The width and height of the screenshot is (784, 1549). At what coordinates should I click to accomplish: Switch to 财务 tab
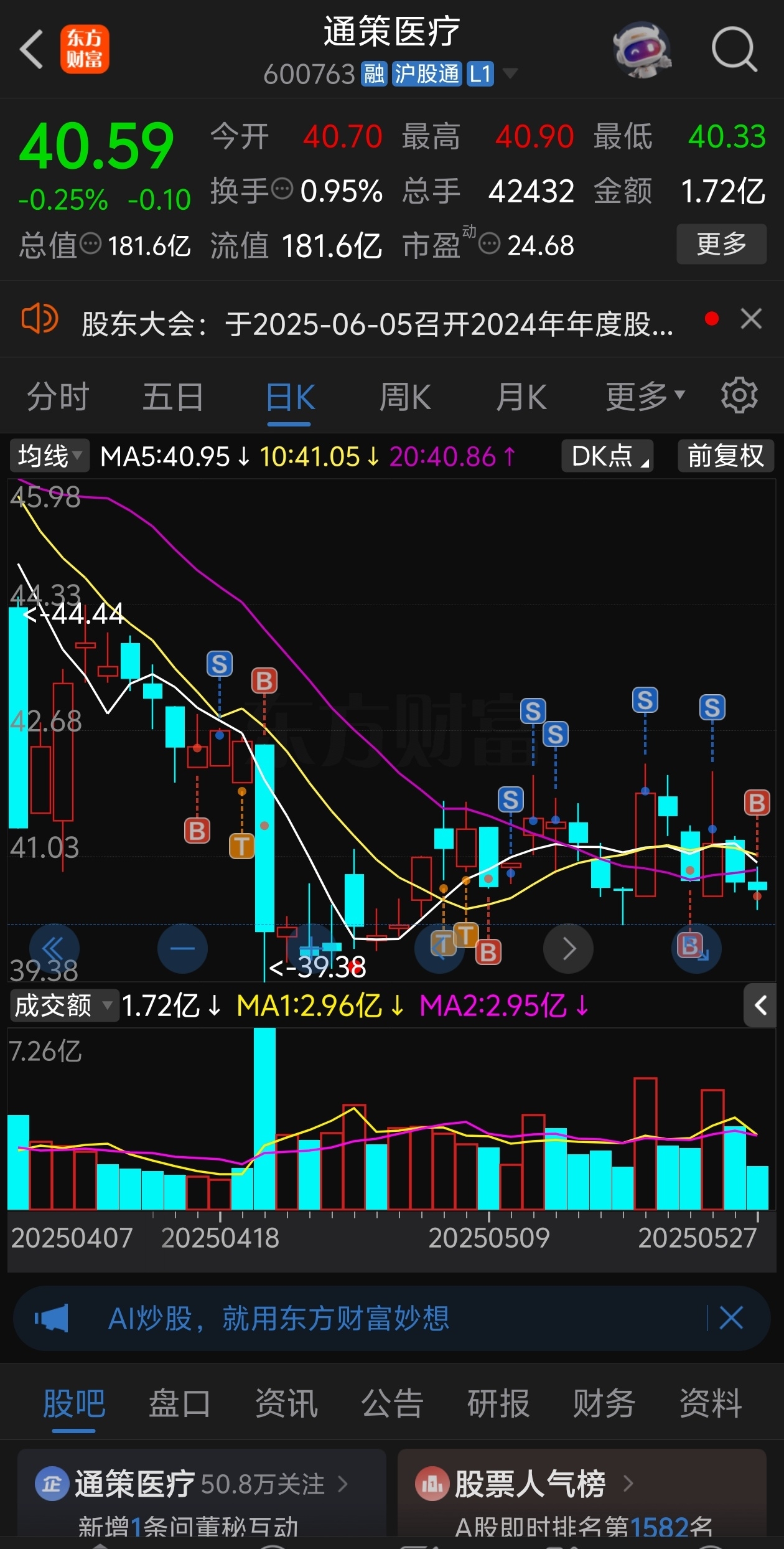click(x=604, y=1403)
